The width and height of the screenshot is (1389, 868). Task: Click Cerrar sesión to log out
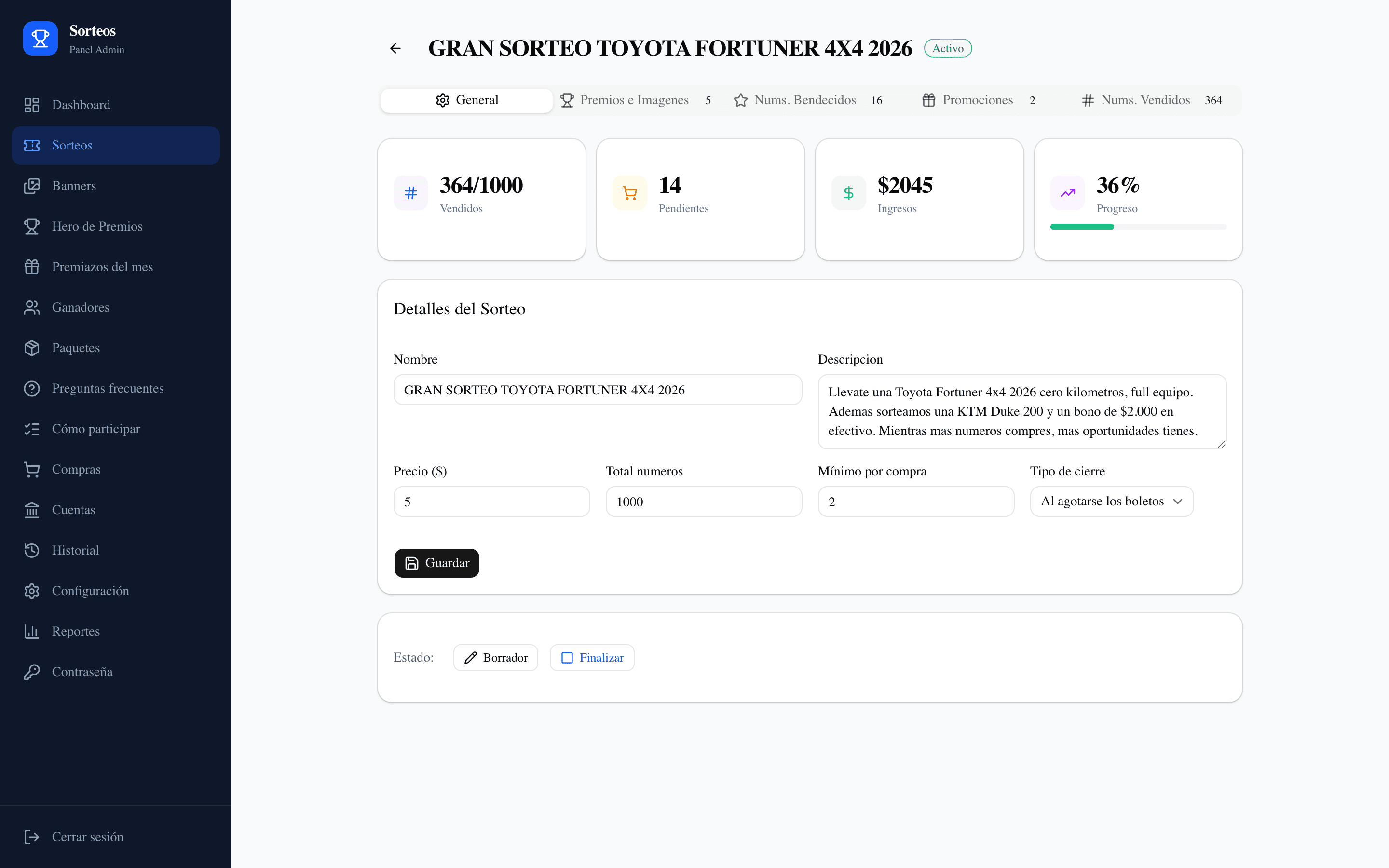coord(115,837)
